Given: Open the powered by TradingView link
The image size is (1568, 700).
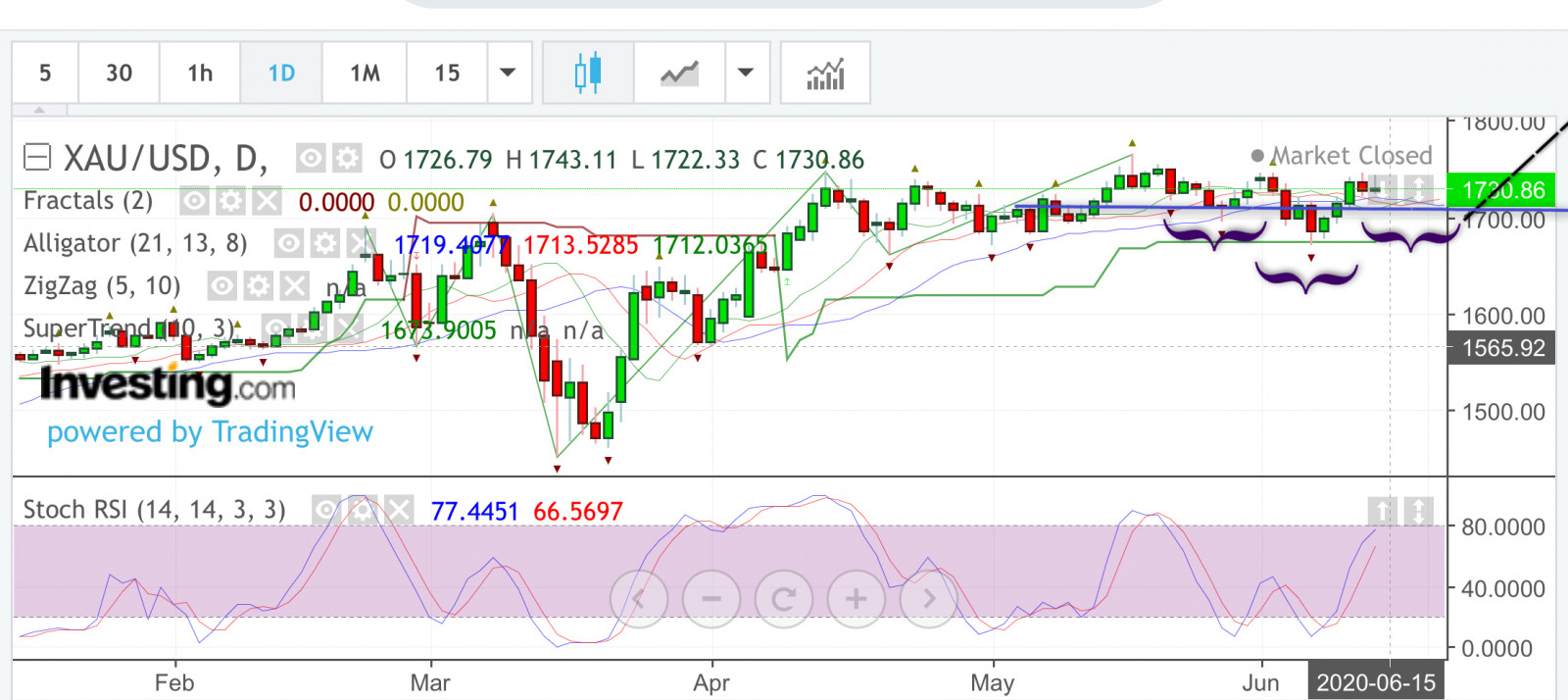Looking at the screenshot, I should tap(210, 432).
